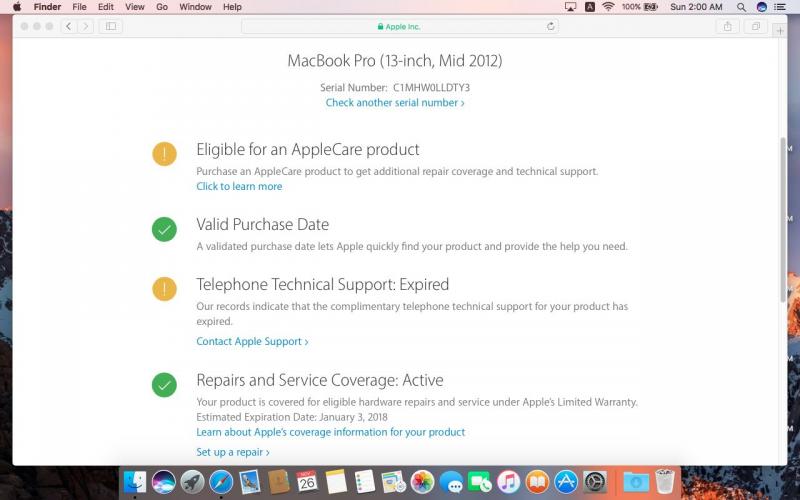Activate Siri from the menu bar
This screenshot has width=800, height=500.
coord(762,7)
